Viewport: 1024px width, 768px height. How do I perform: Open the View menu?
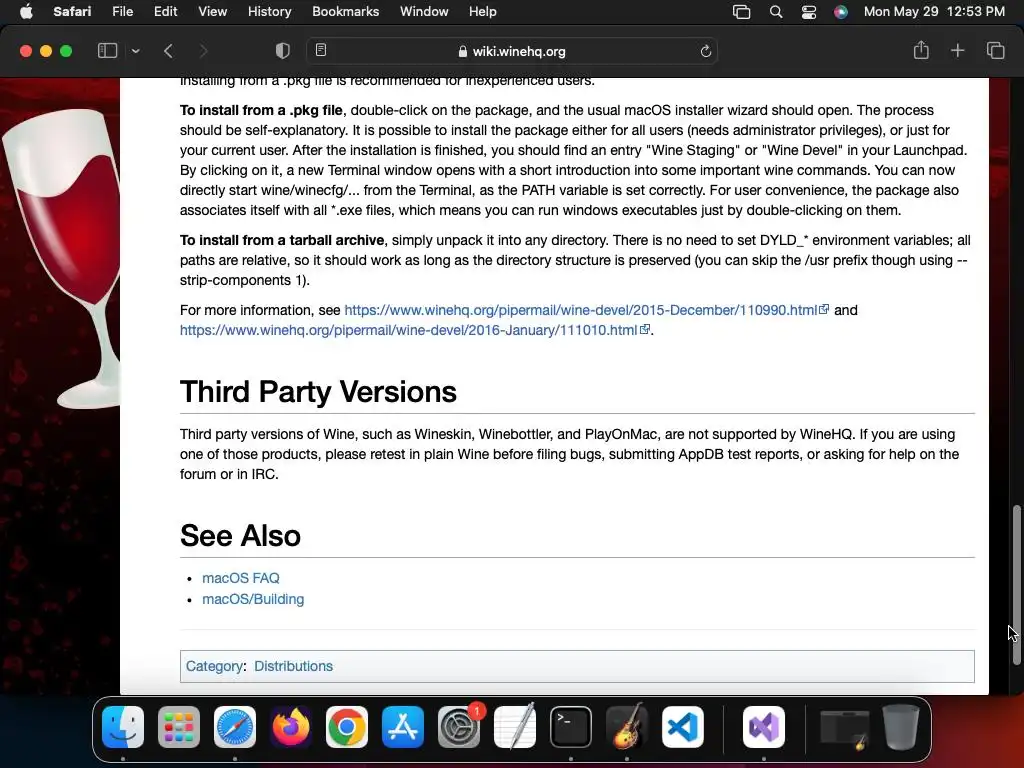[212, 12]
